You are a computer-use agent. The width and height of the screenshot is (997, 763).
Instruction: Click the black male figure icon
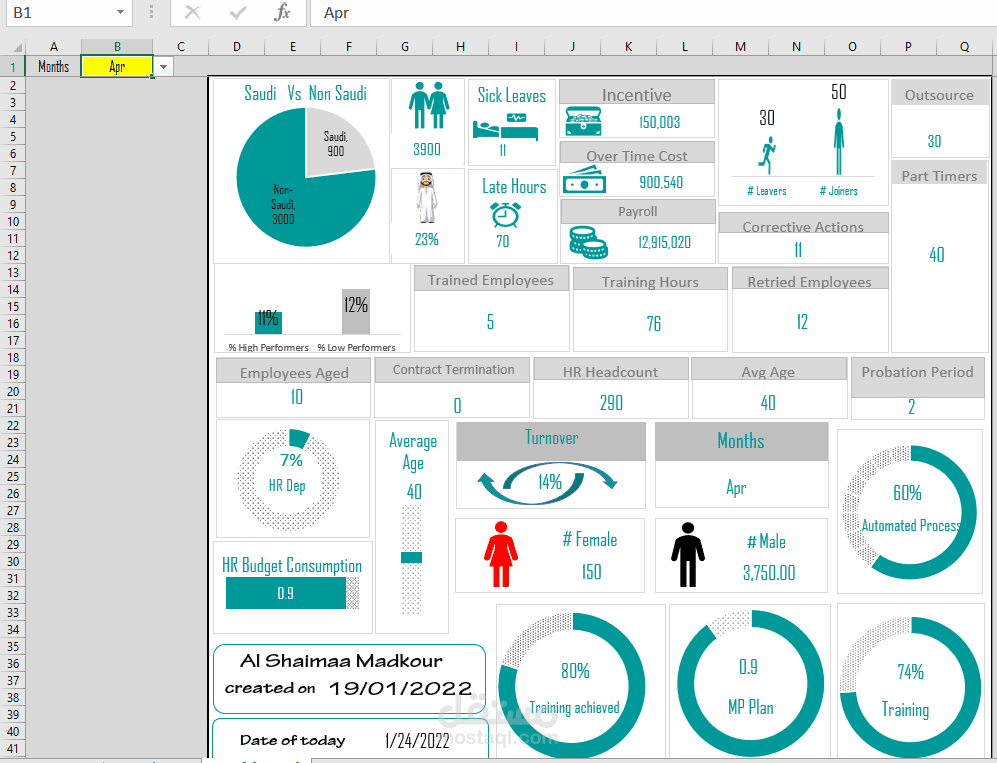(x=687, y=554)
